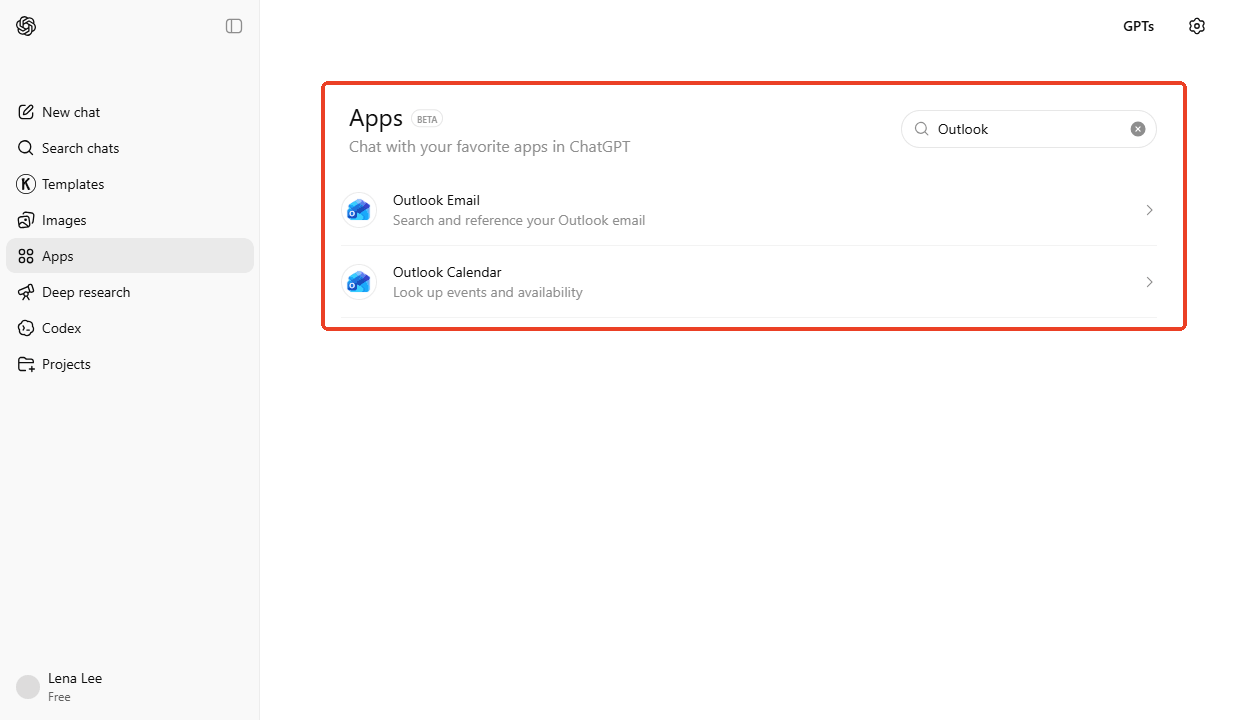Collapse the sidebar
The width and height of the screenshot is (1238, 720).
click(234, 26)
